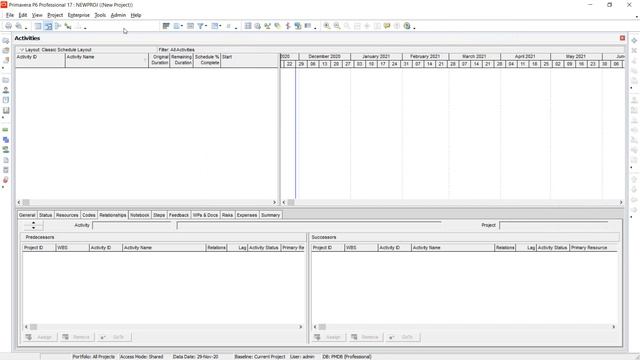Viewport: 640px width, 360px height.
Task: Open the Enterprise menu
Action: tap(79, 15)
